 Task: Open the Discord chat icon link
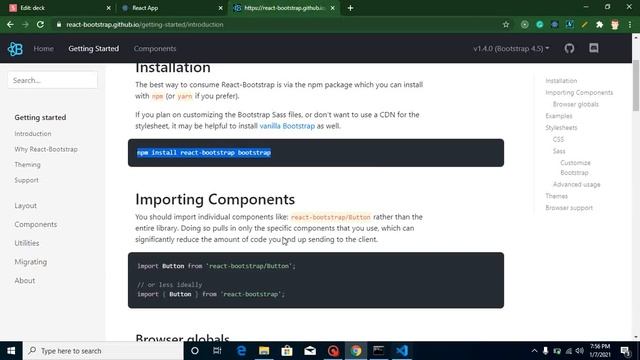(594, 49)
